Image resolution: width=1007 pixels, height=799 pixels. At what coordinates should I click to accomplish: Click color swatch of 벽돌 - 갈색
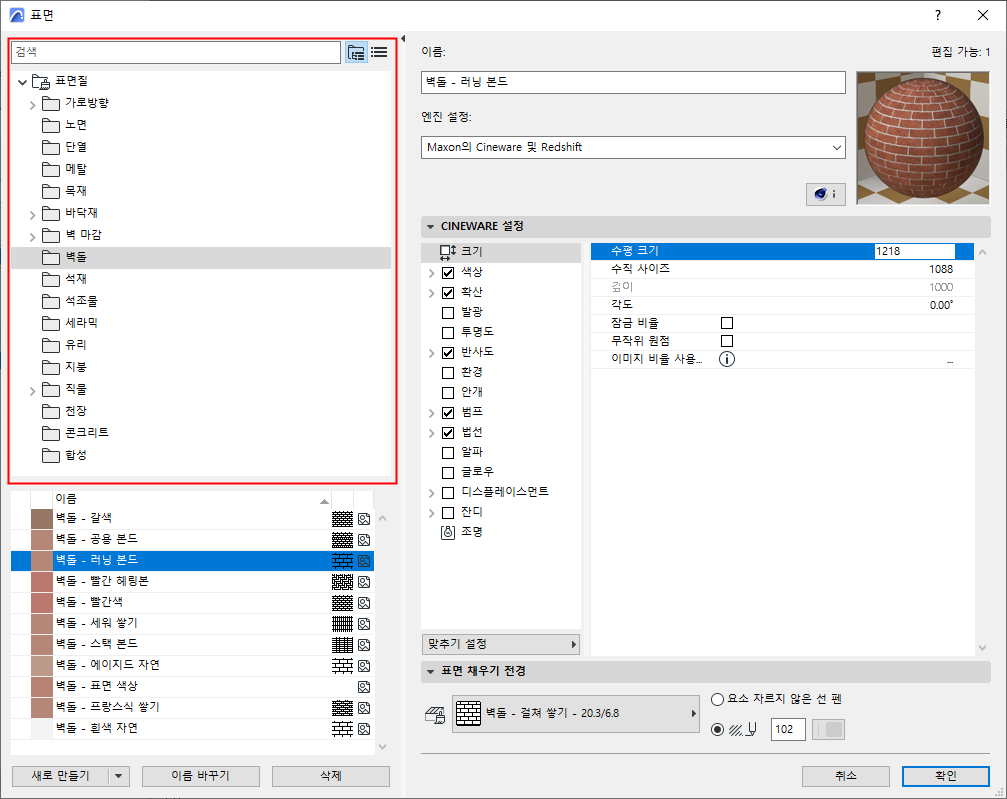(x=42, y=519)
